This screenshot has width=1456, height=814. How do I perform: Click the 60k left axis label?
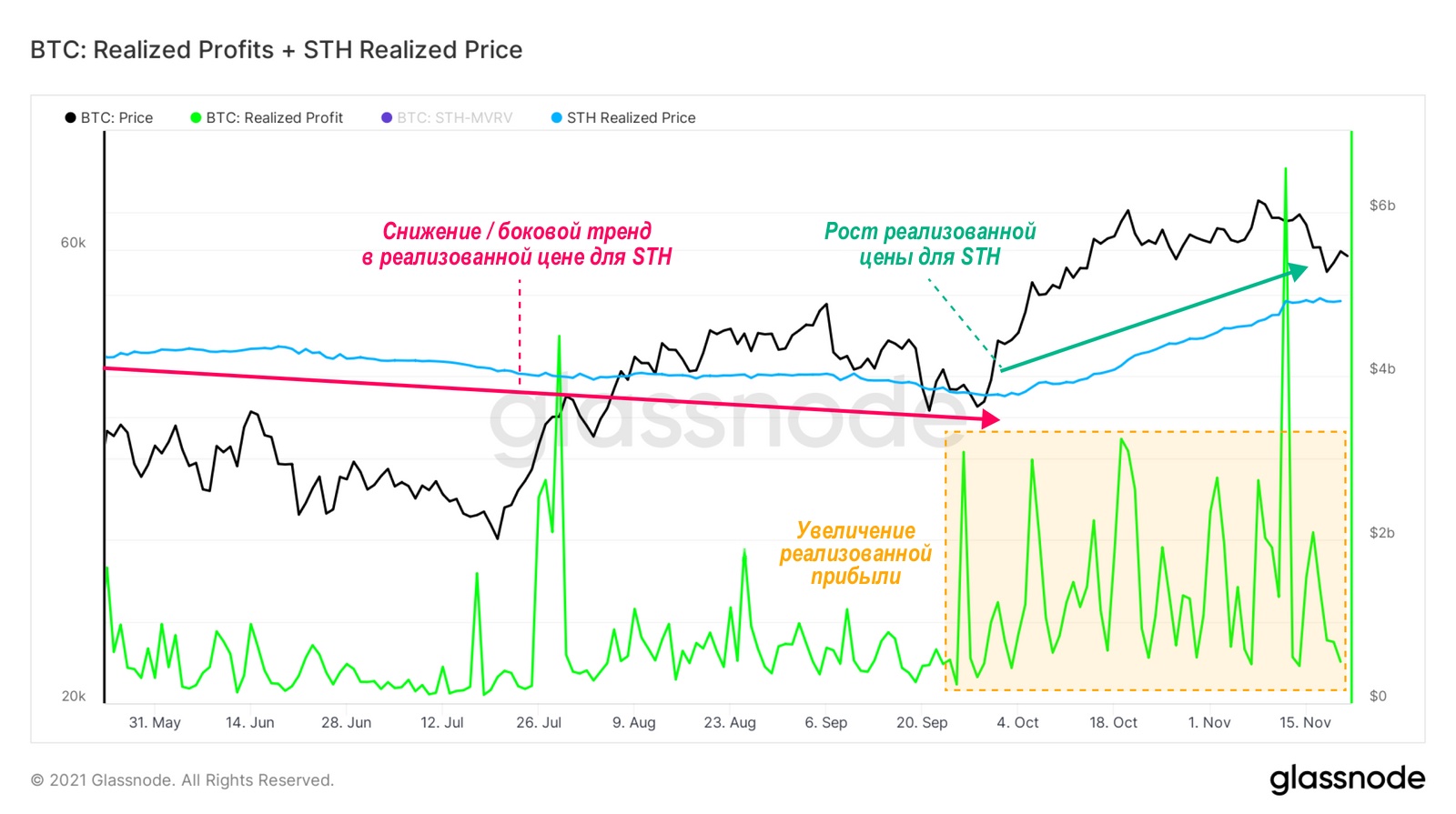pos(73,243)
